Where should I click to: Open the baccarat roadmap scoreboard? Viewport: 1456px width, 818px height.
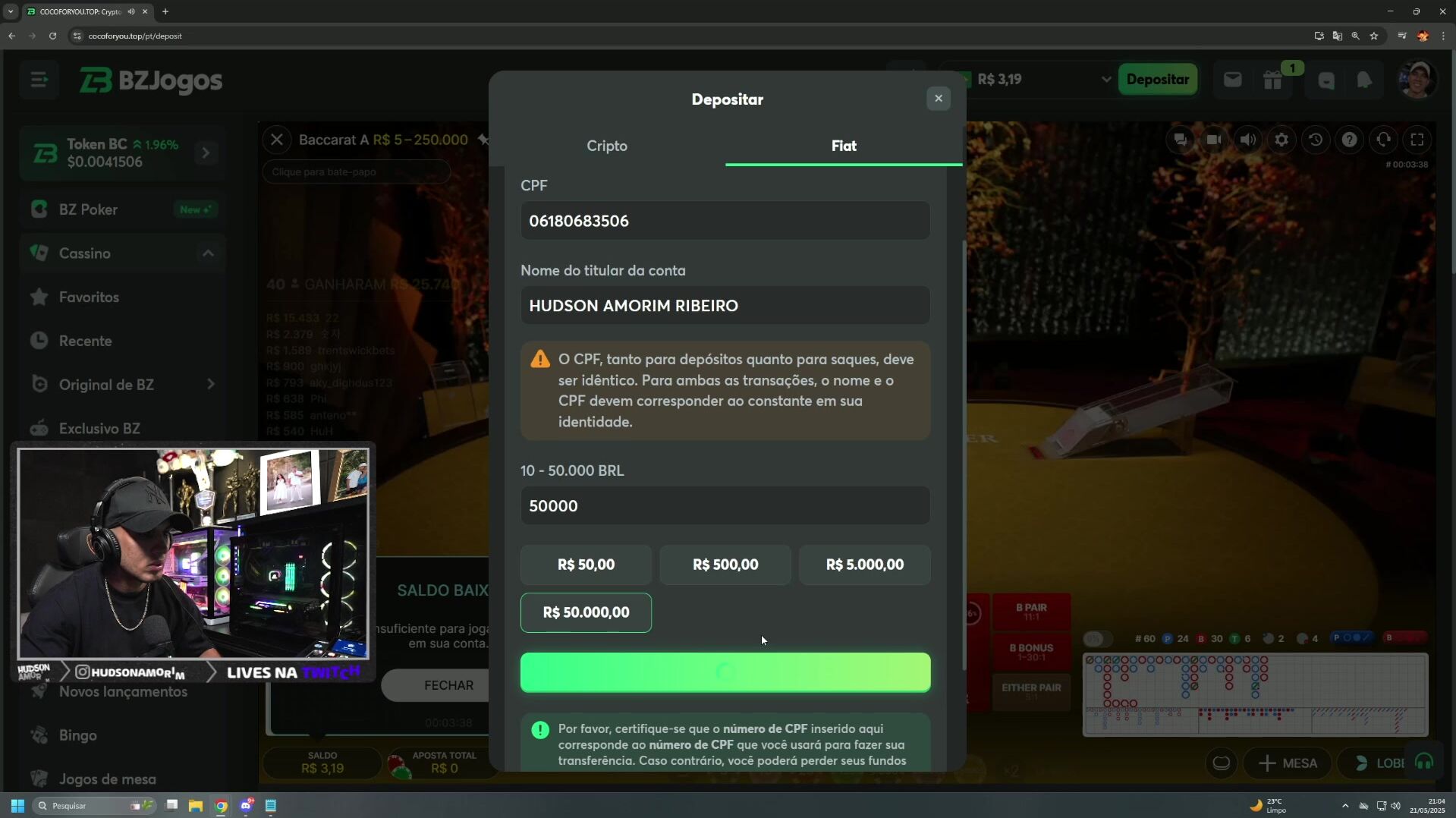(x=1255, y=695)
